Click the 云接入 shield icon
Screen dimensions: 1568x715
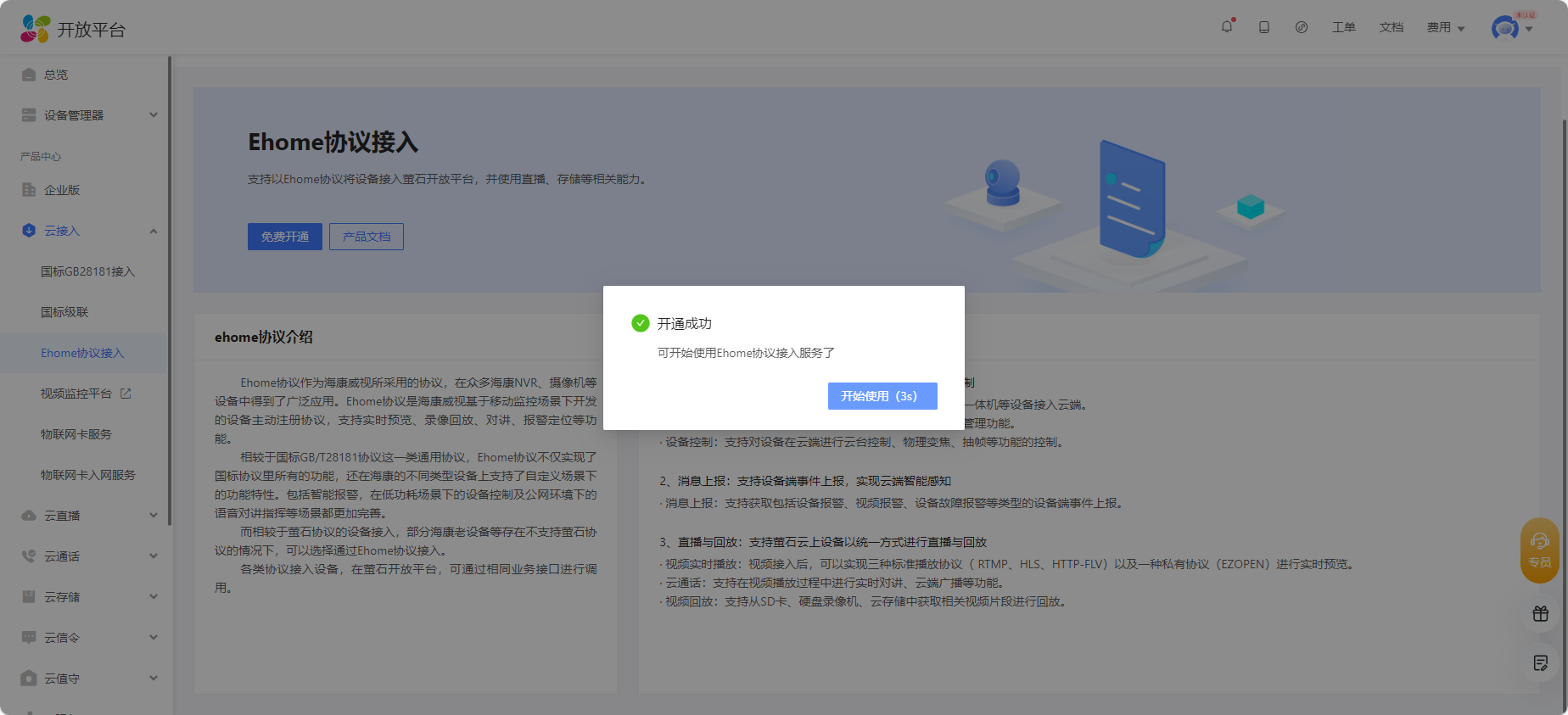click(x=29, y=231)
